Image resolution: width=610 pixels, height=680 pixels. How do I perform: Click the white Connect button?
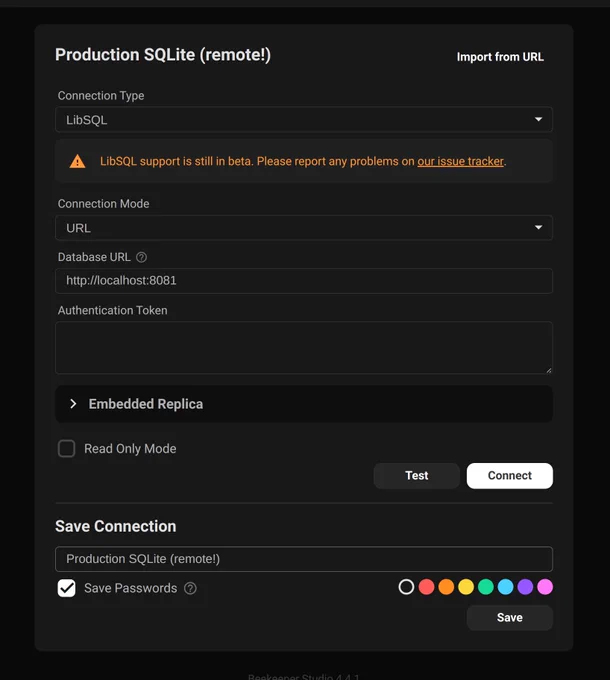coord(509,476)
